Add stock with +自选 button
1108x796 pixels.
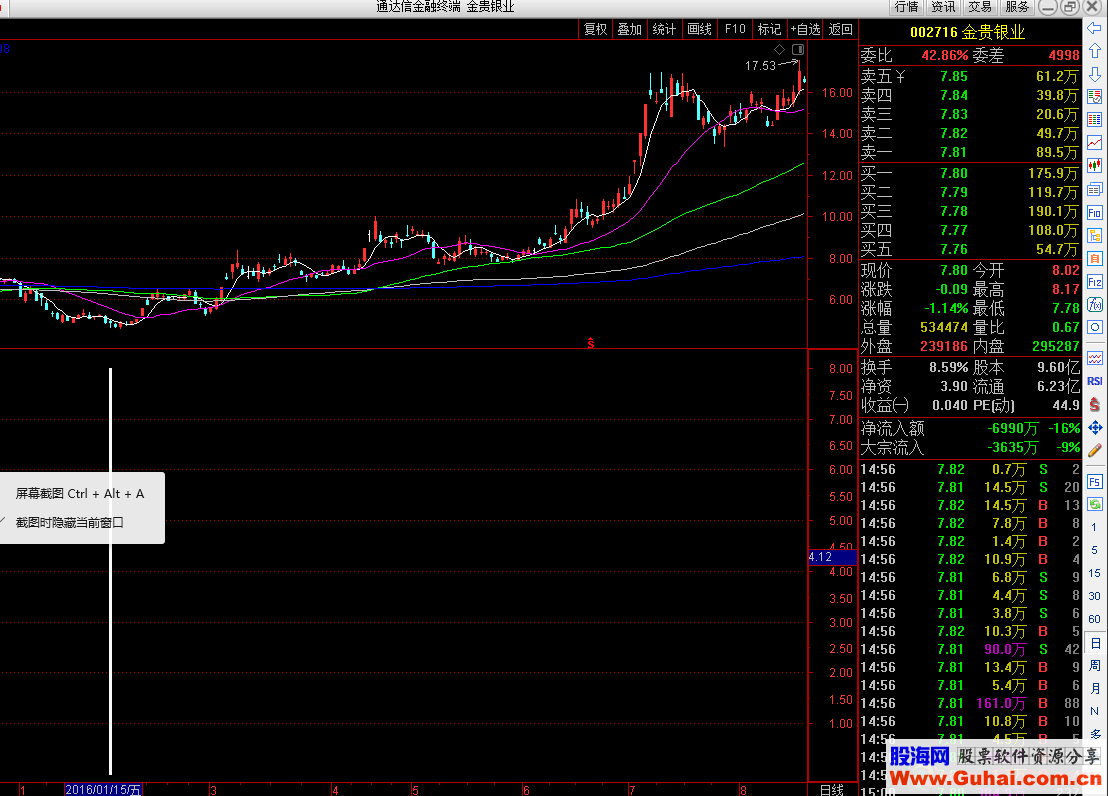pos(806,29)
